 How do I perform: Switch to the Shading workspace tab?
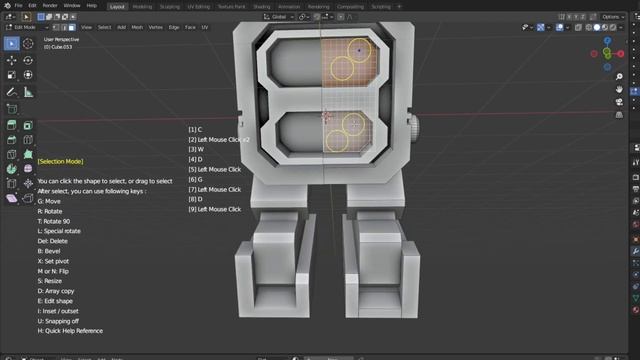(262, 7)
